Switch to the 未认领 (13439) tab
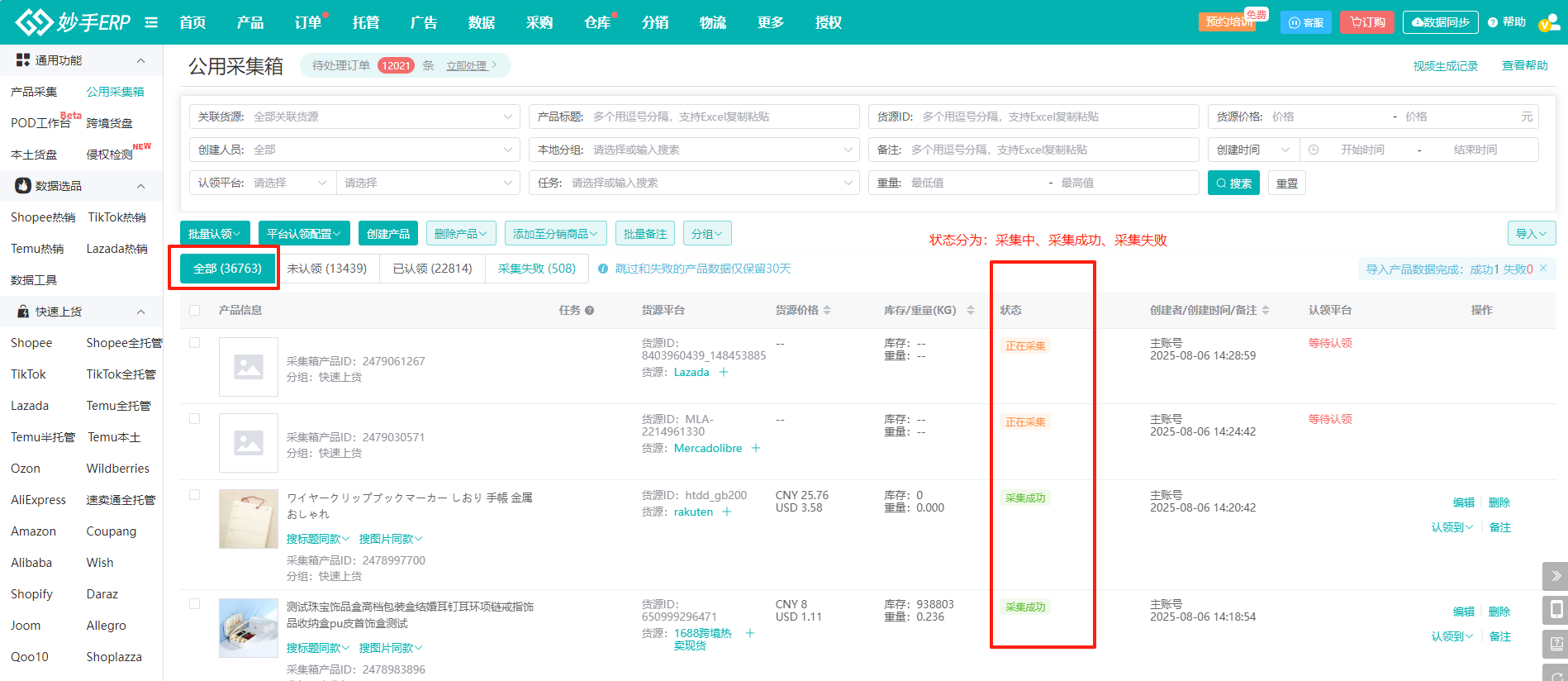Image resolution: width=1568 pixels, height=681 pixels. [327, 269]
